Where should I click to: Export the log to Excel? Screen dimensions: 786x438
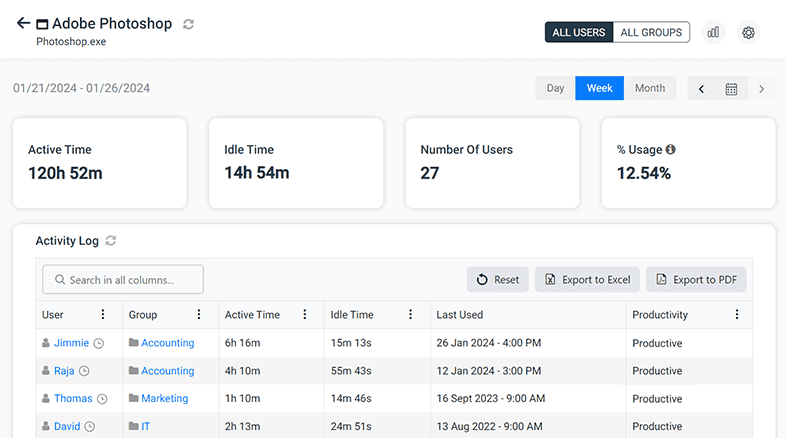587,280
